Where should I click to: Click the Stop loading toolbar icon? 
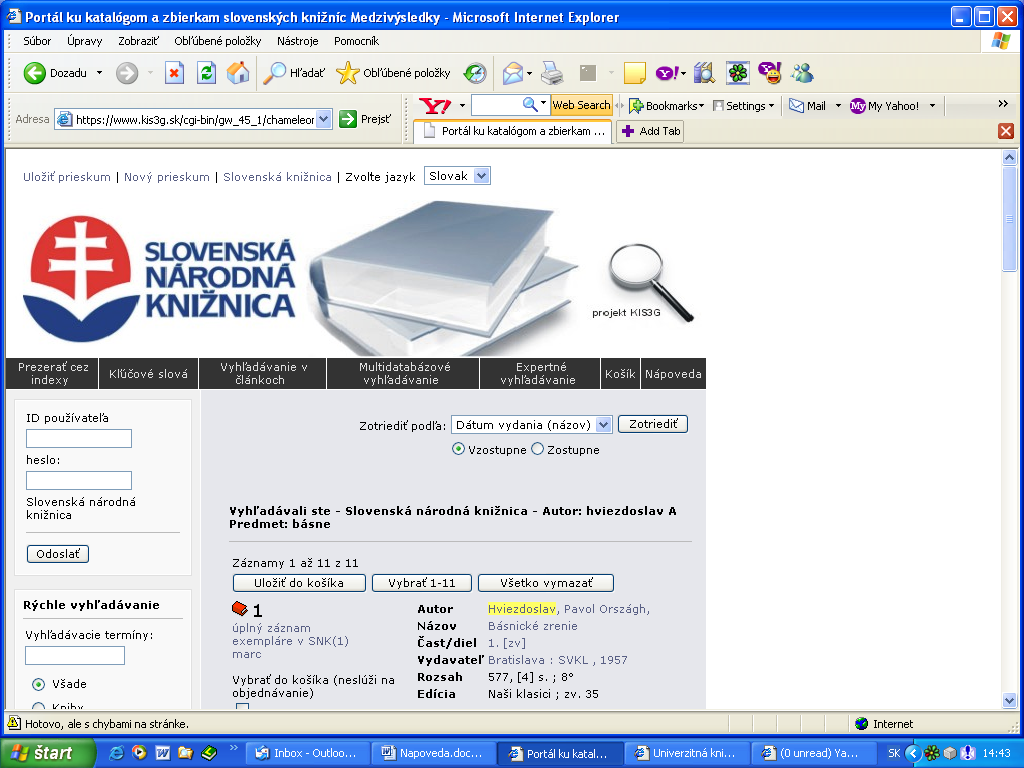(174, 73)
